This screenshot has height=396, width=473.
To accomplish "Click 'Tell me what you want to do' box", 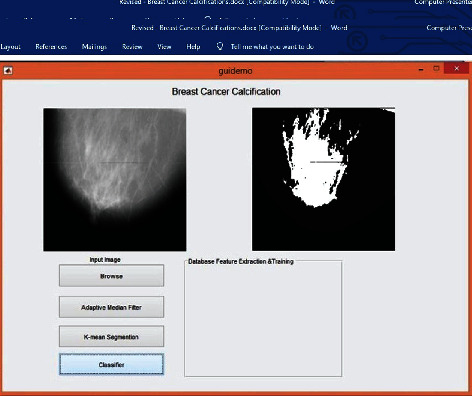I will pos(272,47).
